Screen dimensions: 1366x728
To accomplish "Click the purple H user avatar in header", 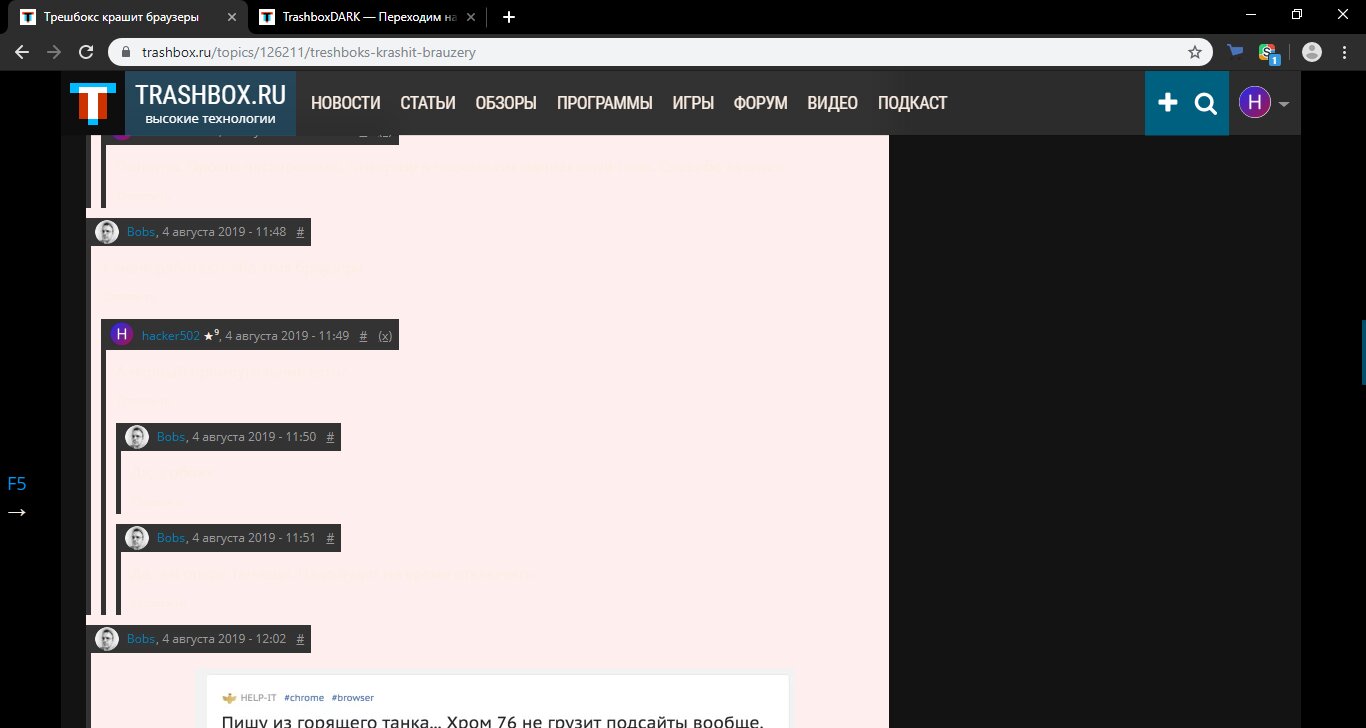I will pyautogui.click(x=1255, y=102).
